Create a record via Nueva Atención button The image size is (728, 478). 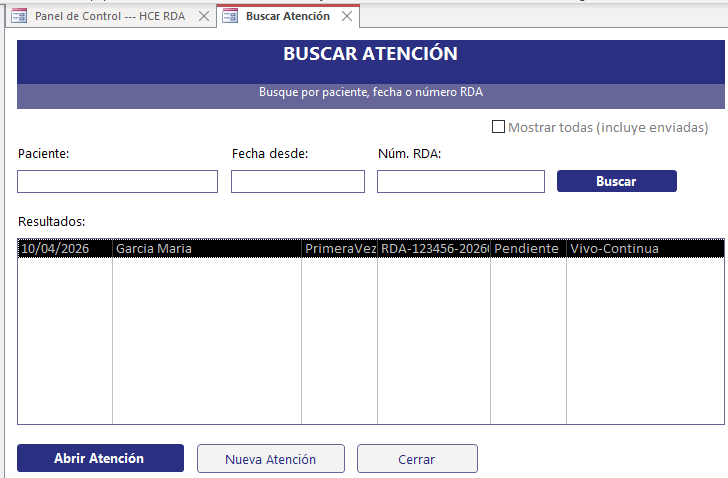pos(270,459)
